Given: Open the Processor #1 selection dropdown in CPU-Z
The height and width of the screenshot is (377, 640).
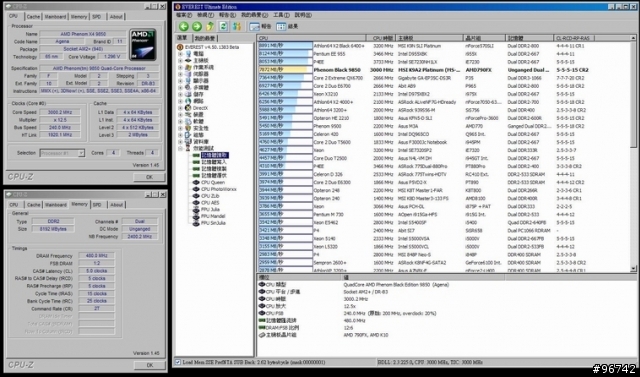Looking at the screenshot, I should click(x=81, y=153).
